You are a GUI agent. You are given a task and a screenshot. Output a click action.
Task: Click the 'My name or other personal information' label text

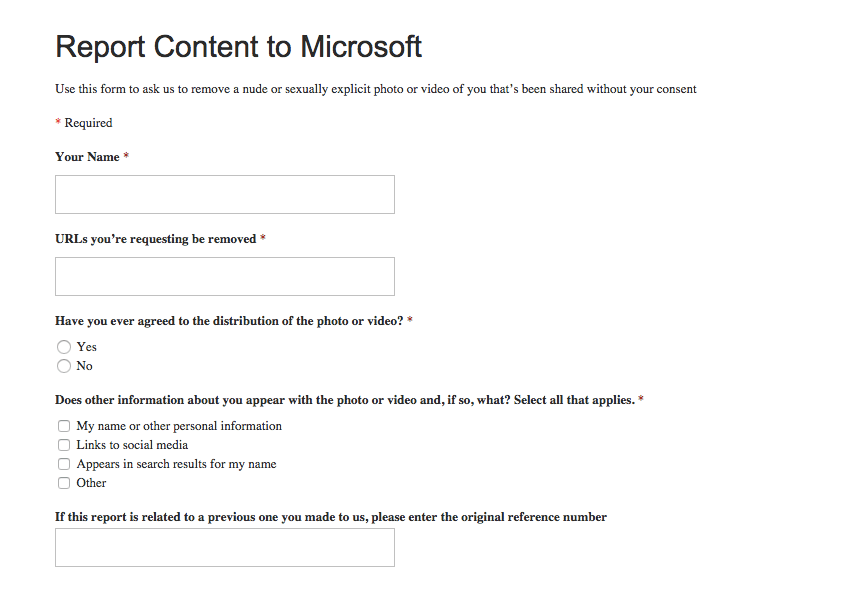(179, 426)
